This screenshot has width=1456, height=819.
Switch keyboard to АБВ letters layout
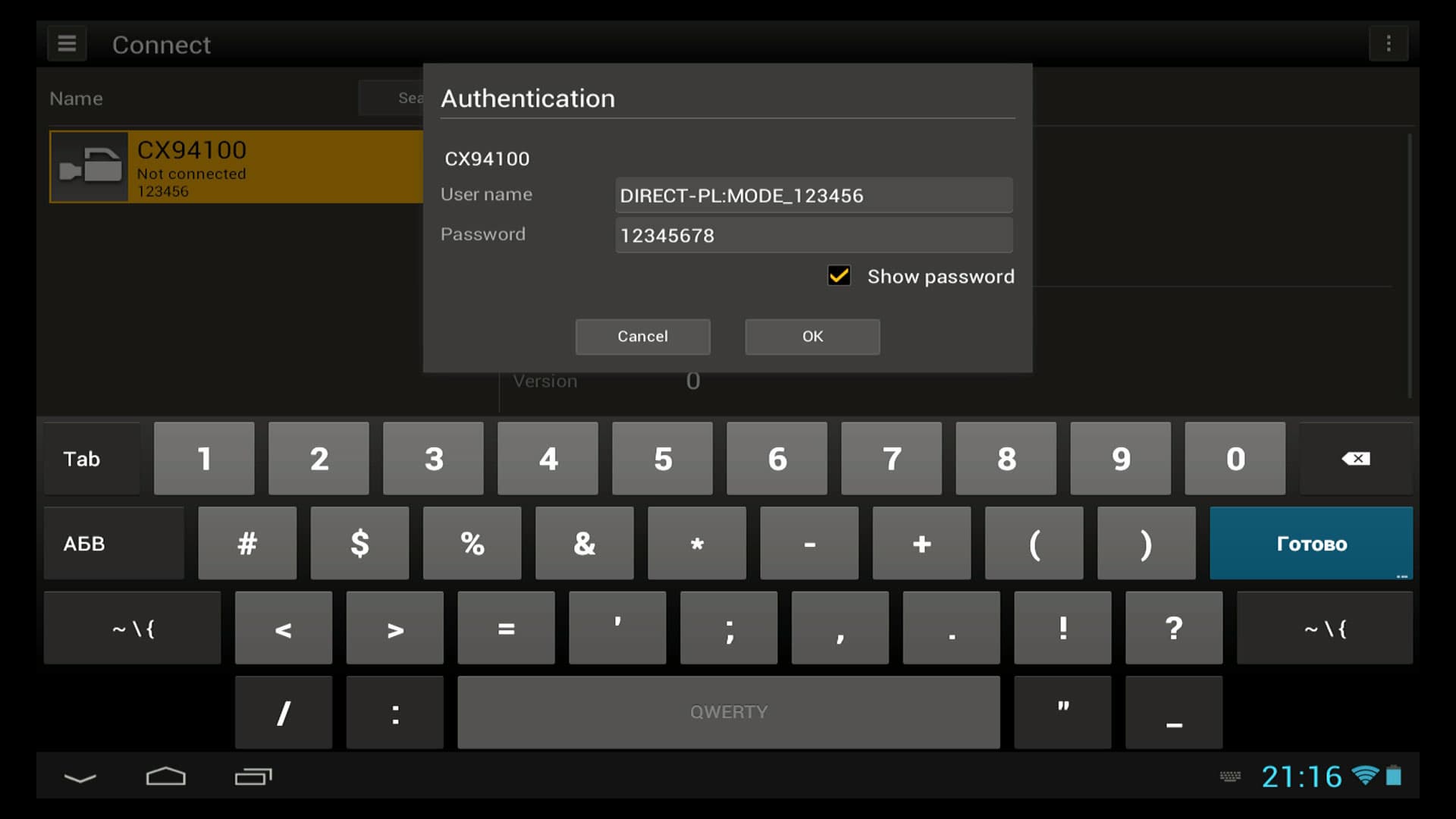[x=114, y=544]
